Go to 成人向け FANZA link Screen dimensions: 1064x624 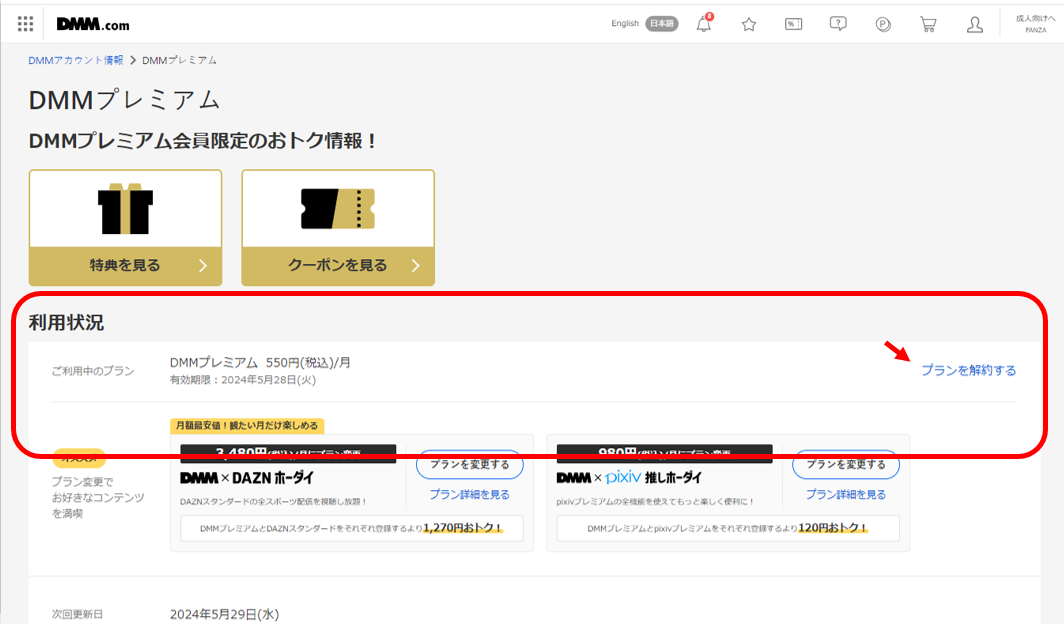[1035, 24]
